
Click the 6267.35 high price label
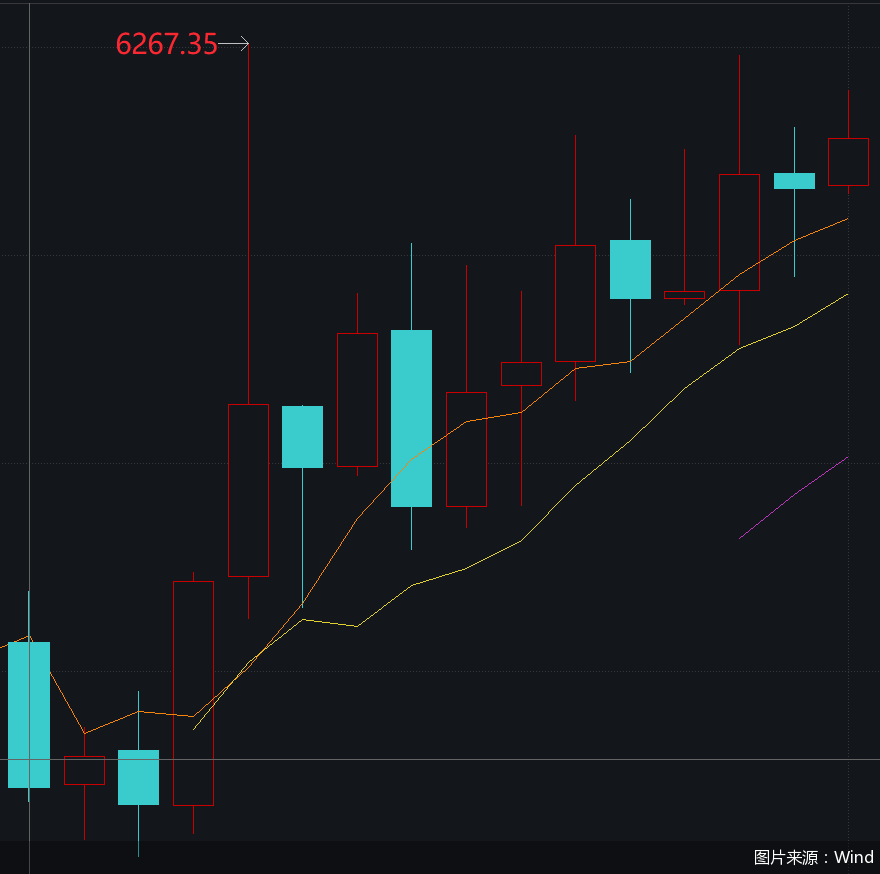pos(166,44)
